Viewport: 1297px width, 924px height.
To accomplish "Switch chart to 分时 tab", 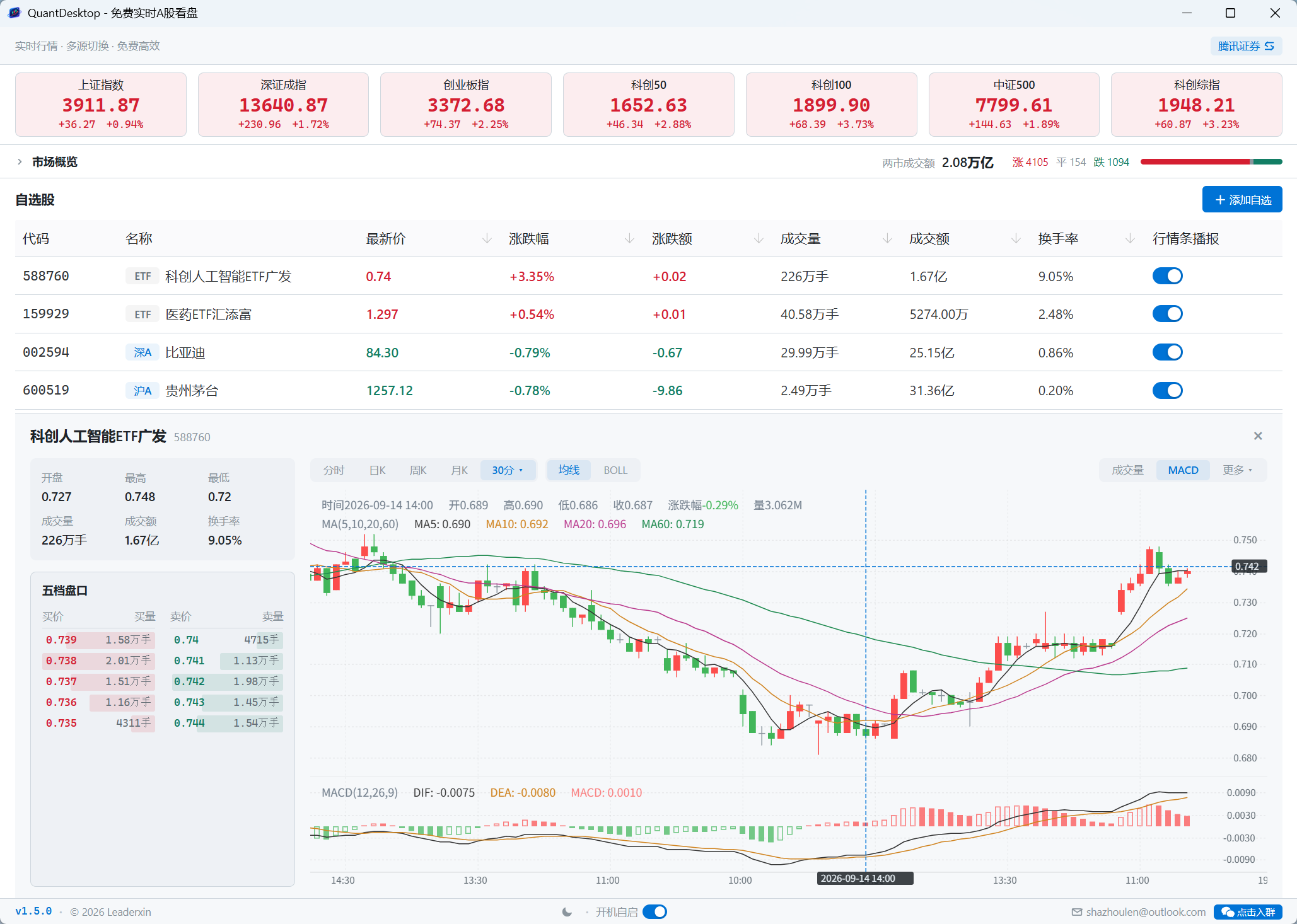I will [334, 470].
